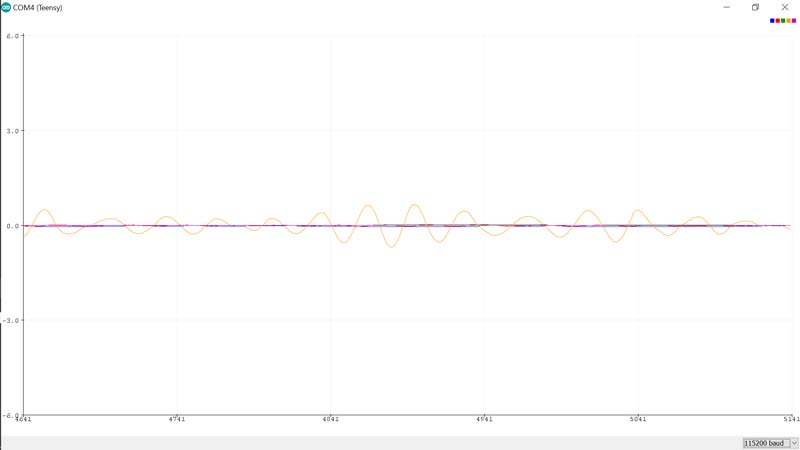Click the COM4 (Teensy) window title
800x450 pixels.
(x=39, y=7)
